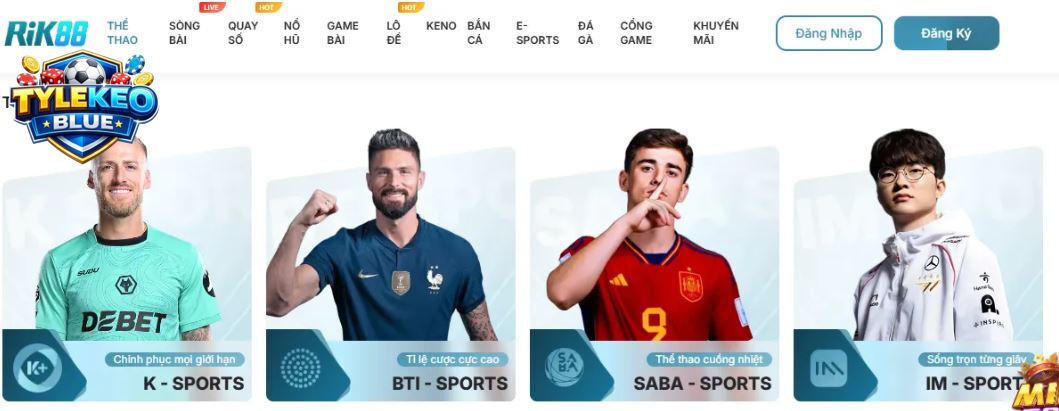Click the HOT badge above Quay Số
The height and width of the screenshot is (411, 1059).
[x=268, y=7]
